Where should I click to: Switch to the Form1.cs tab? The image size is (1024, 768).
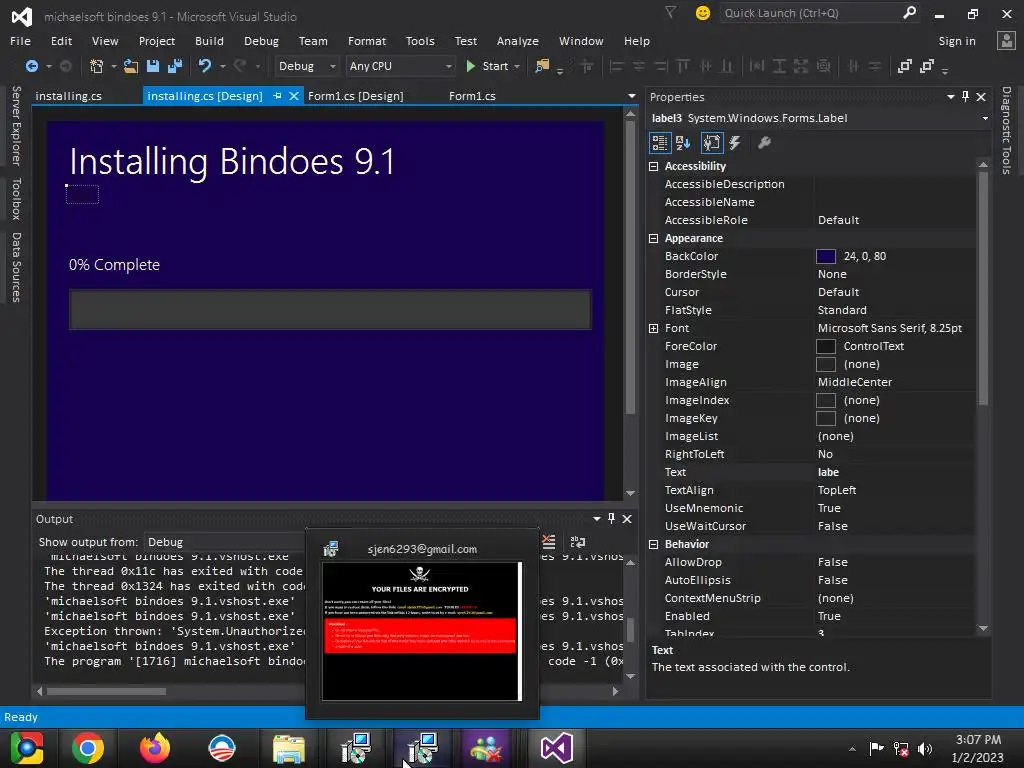(x=472, y=96)
